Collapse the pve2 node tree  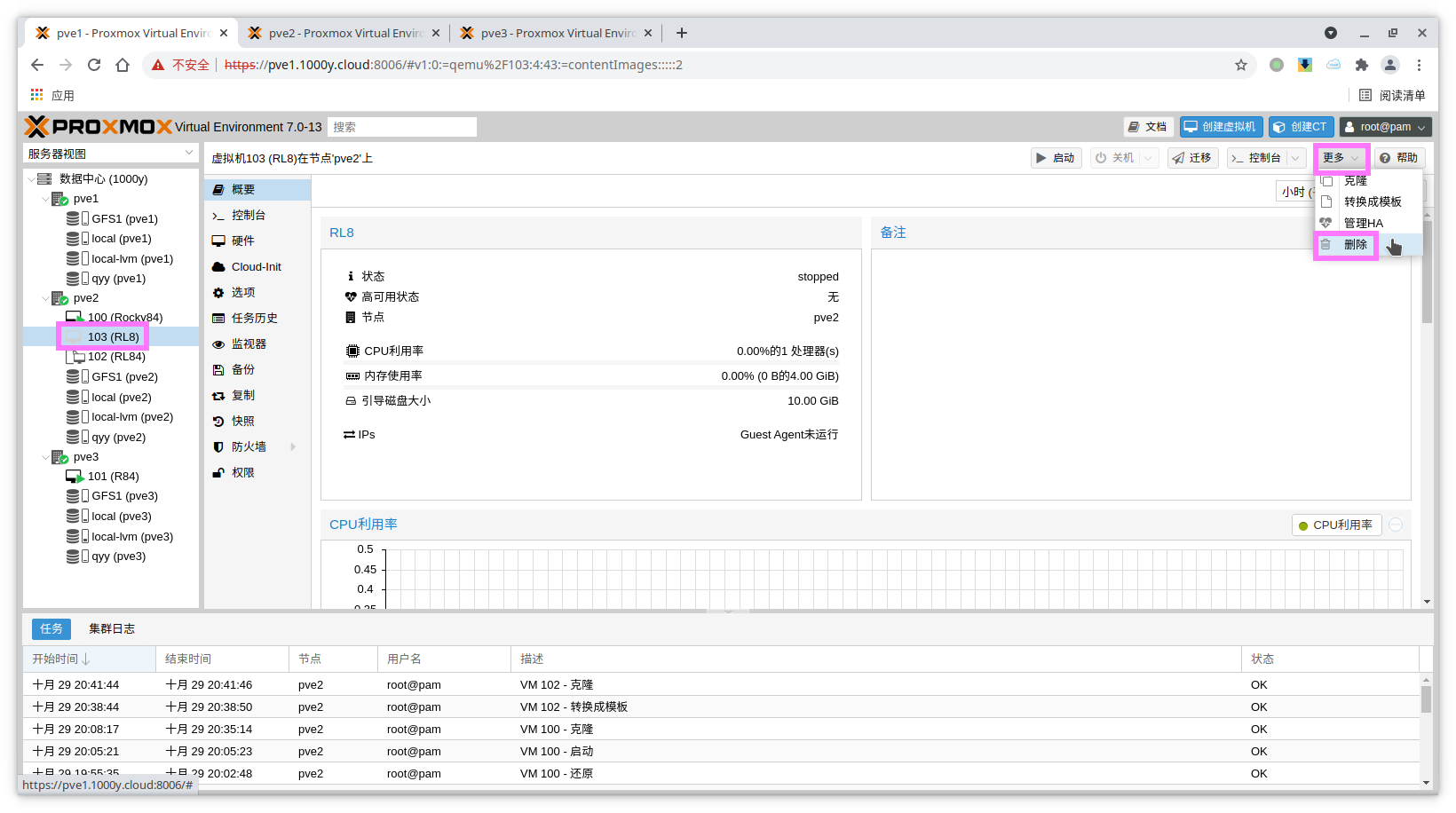45,298
